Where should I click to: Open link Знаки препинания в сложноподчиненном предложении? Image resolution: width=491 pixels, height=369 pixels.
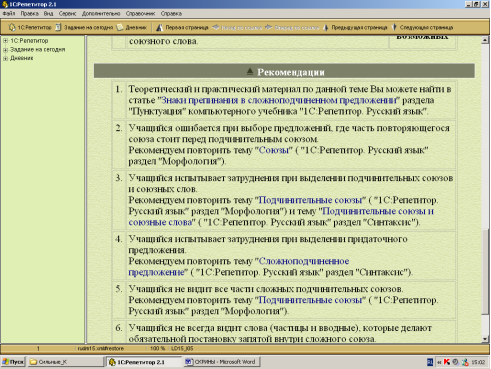coord(279,100)
